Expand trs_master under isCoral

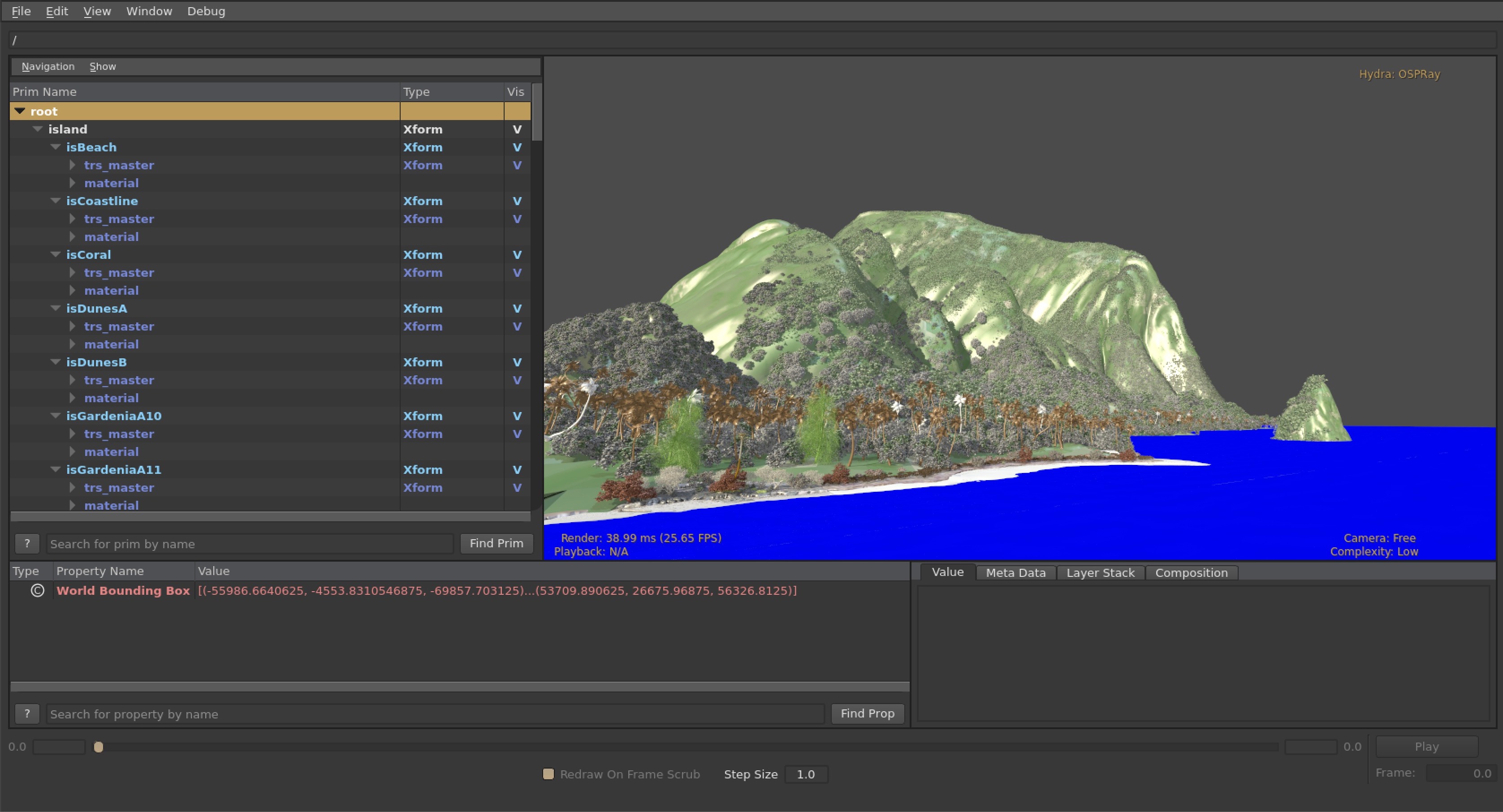point(72,272)
